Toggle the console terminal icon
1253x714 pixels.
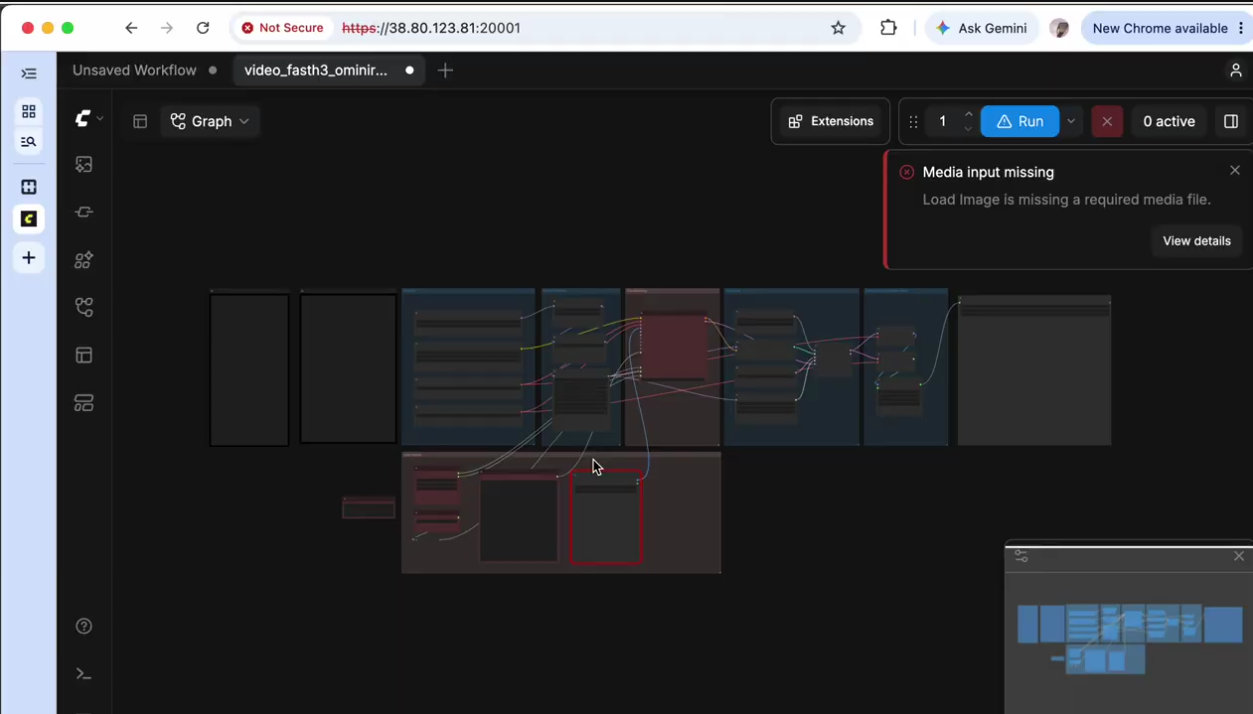click(x=84, y=674)
